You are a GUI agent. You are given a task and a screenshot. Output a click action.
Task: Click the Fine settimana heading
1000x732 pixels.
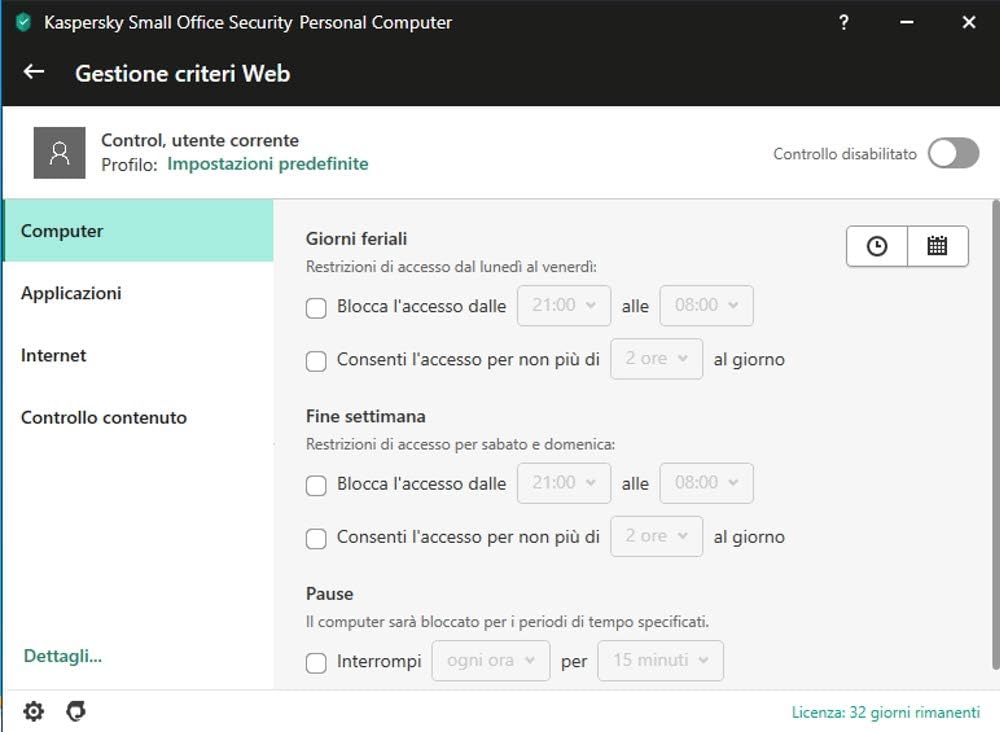click(365, 416)
